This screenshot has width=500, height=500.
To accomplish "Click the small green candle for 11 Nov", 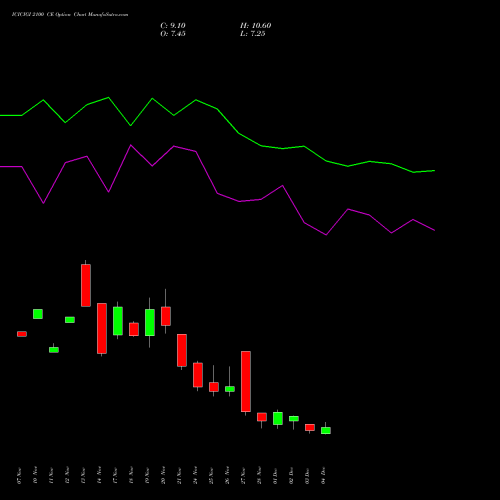I will [x=54, y=350].
